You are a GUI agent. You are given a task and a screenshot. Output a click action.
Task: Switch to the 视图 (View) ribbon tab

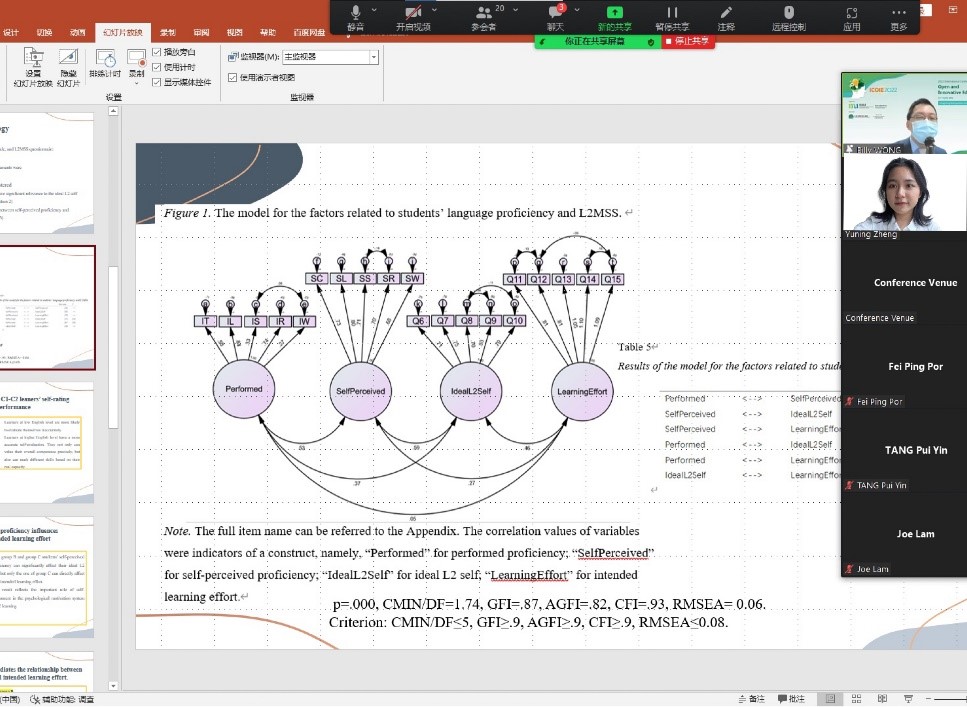point(234,33)
